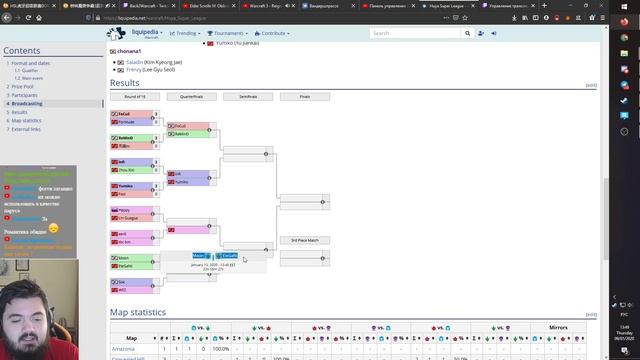The image size is (640, 360).
Task: Click the create account user icon
Action: 481,33
